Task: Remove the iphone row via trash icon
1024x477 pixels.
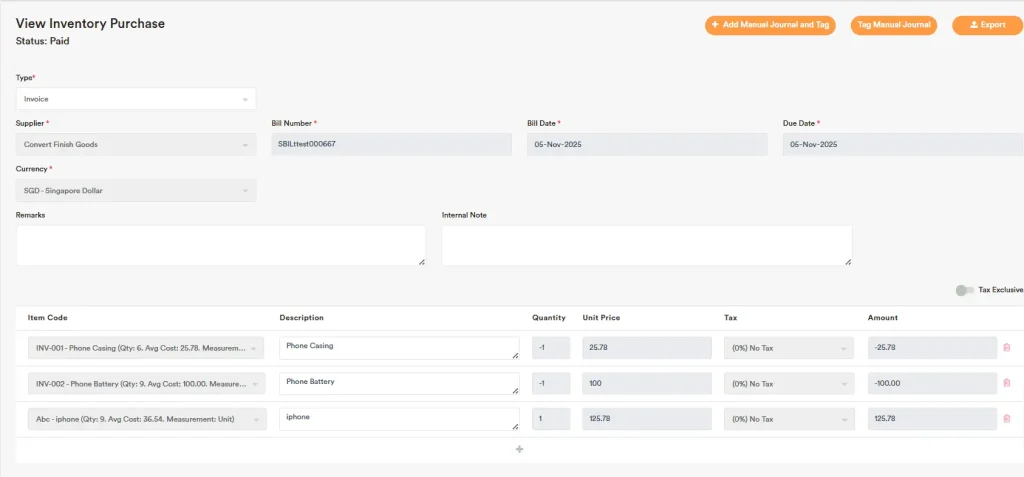Action: (x=1006, y=419)
